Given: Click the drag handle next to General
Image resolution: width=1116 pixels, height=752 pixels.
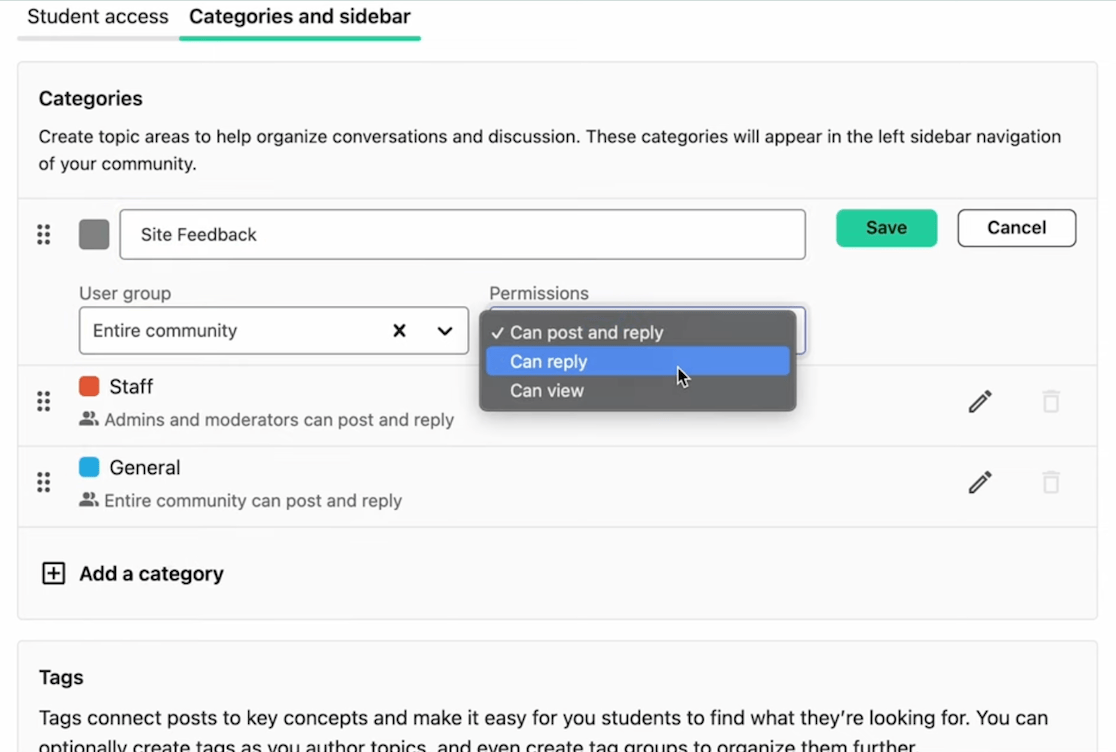Looking at the screenshot, I should coord(43,482).
